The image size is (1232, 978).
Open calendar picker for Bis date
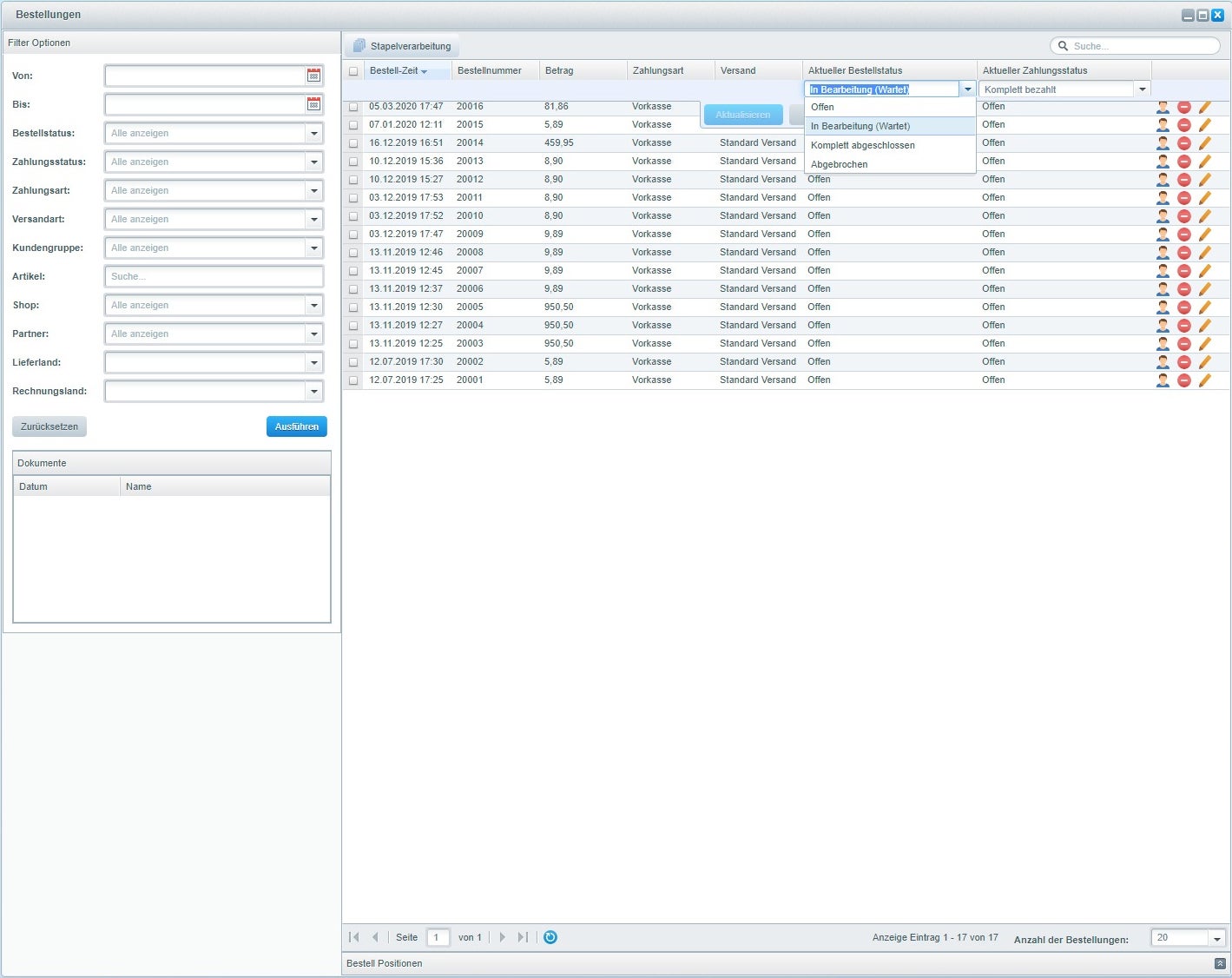tap(313, 104)
